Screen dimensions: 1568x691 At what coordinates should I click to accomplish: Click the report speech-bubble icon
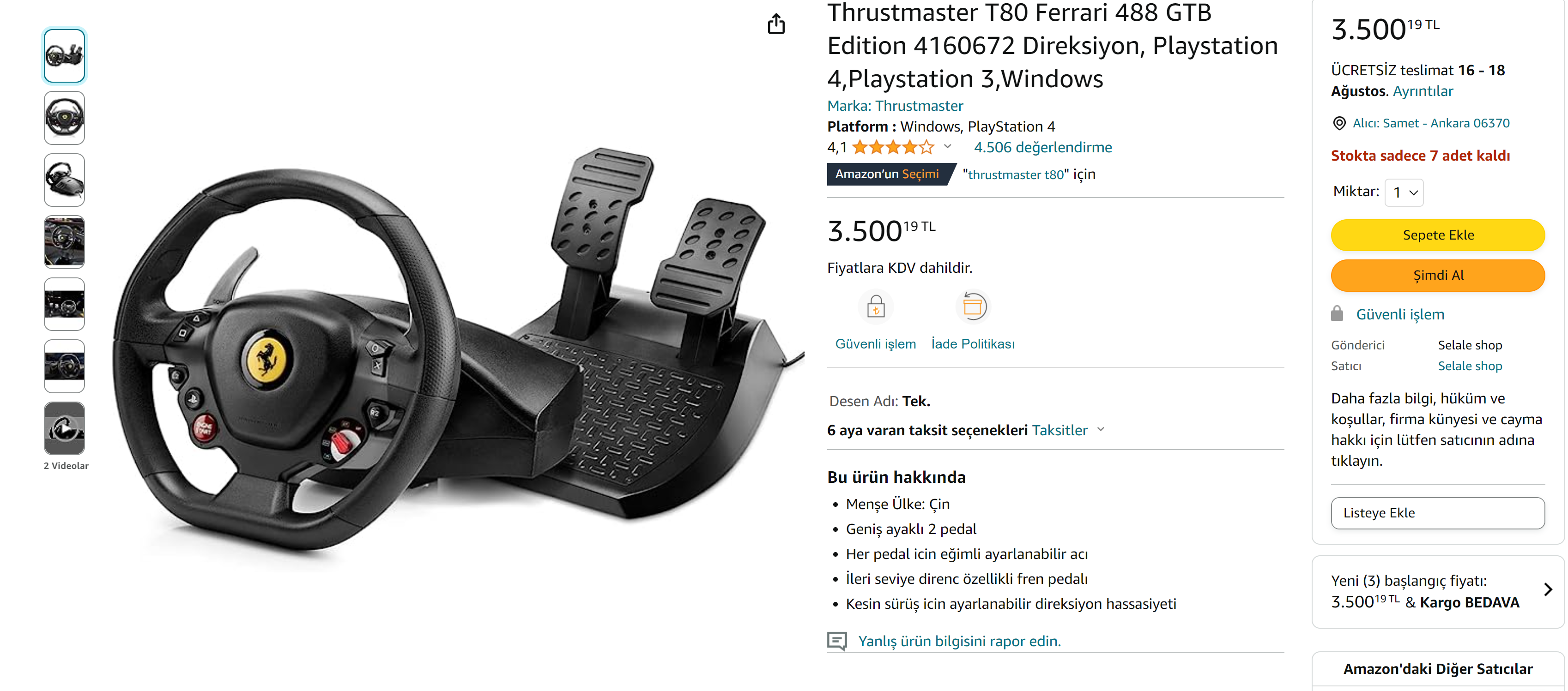click(837, 641)
